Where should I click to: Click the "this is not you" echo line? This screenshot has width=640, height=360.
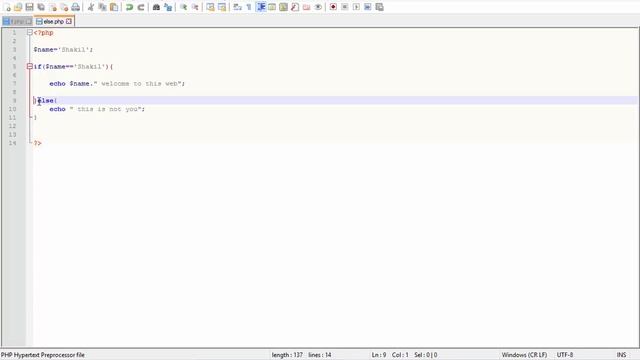tap(97, 109)
